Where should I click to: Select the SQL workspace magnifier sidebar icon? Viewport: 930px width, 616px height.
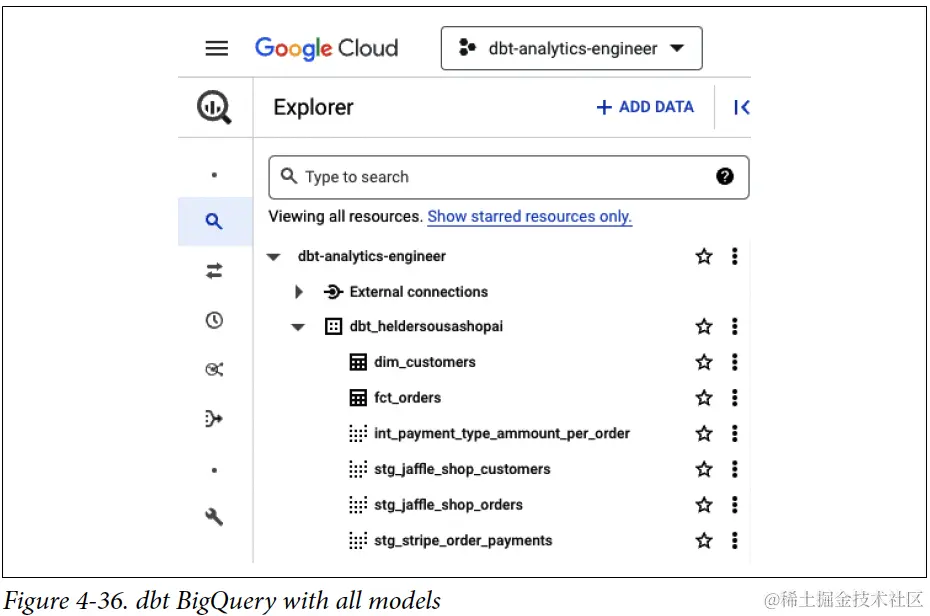214,222
